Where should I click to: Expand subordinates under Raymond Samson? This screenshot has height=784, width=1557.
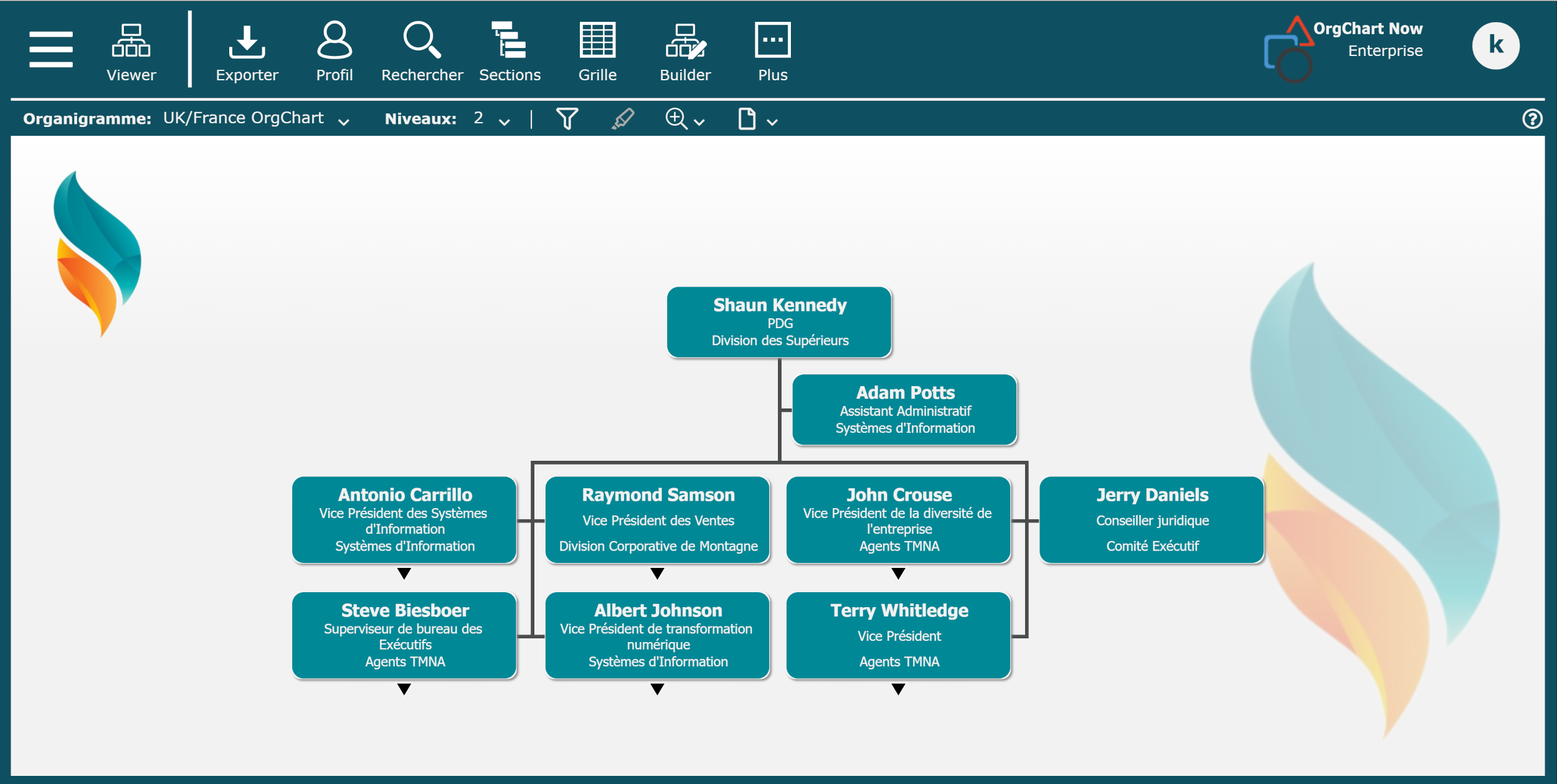click(657, 574)
